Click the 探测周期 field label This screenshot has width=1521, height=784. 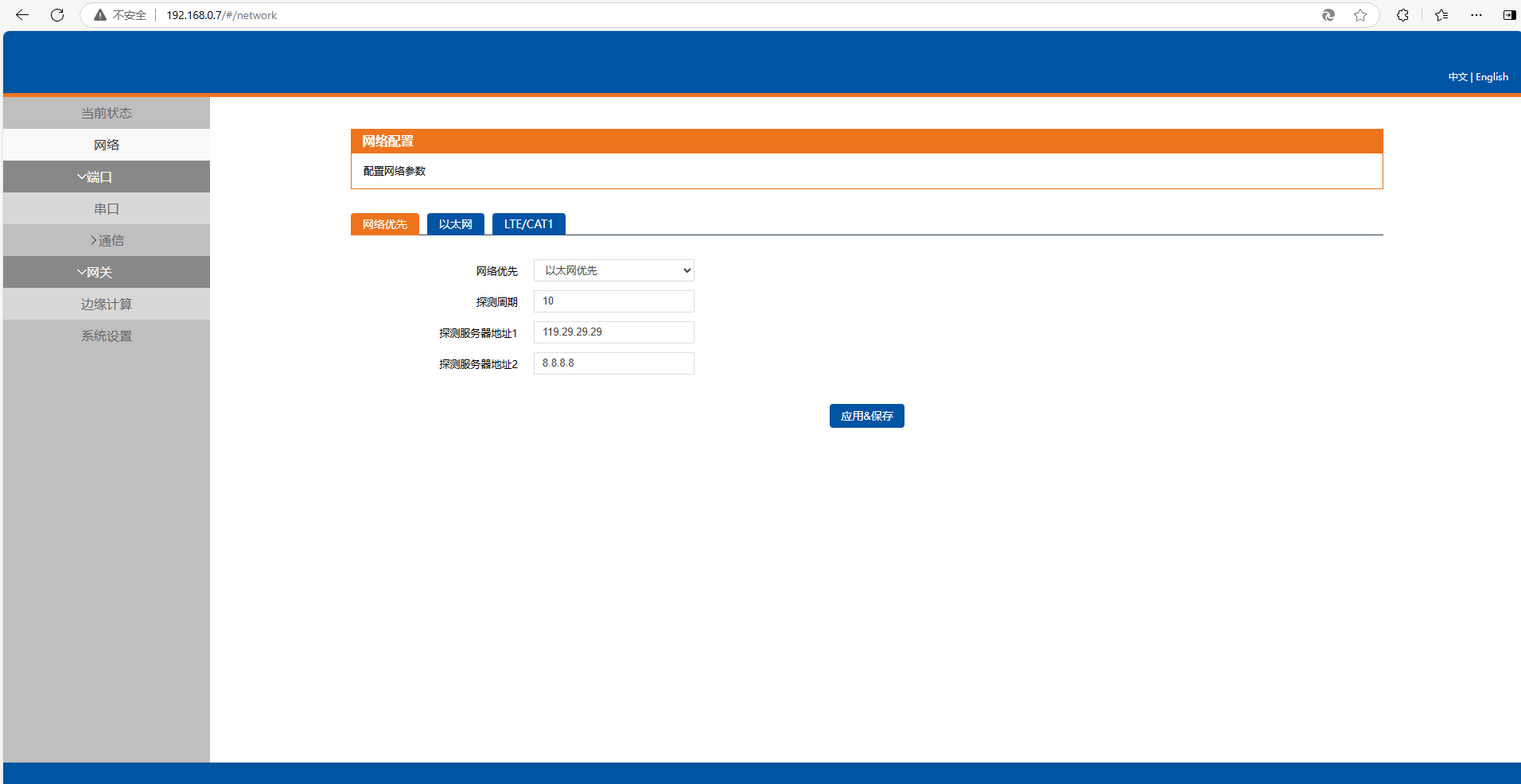click(497, 302)
